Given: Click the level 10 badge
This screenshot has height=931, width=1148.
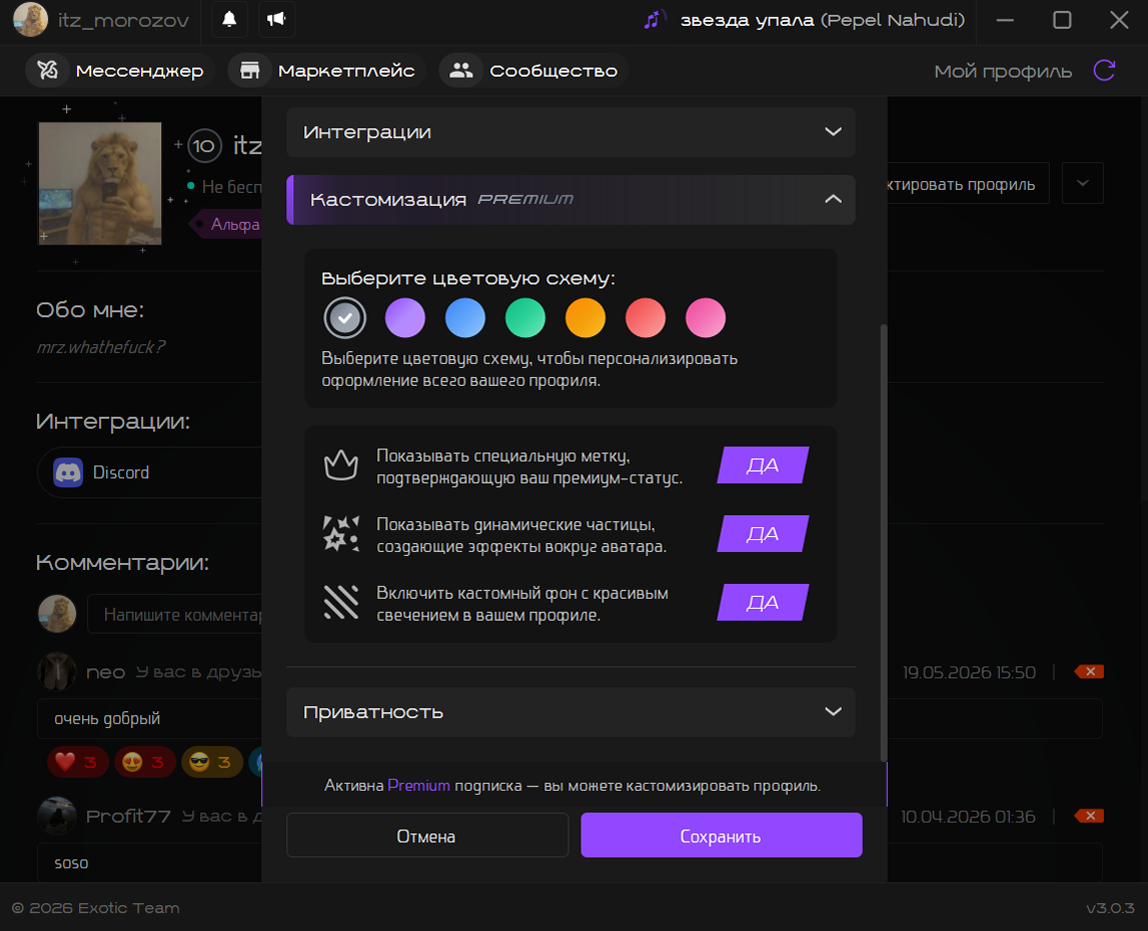Looking at the screenshot, I should pyautogui.click(x=204, y=146).
